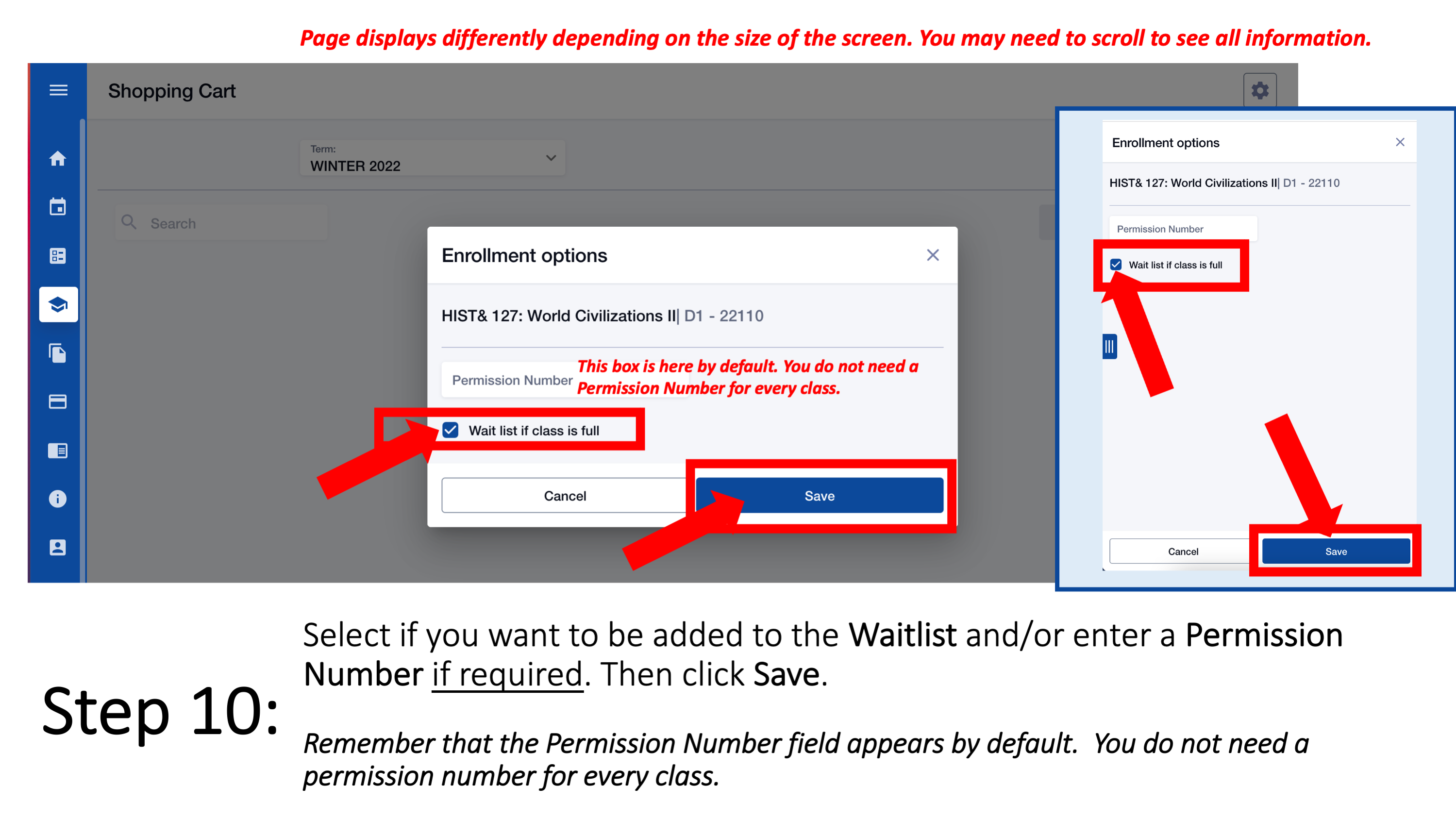
Task: Click the calendar icon in sidebar
Action: tap(57, 207)
